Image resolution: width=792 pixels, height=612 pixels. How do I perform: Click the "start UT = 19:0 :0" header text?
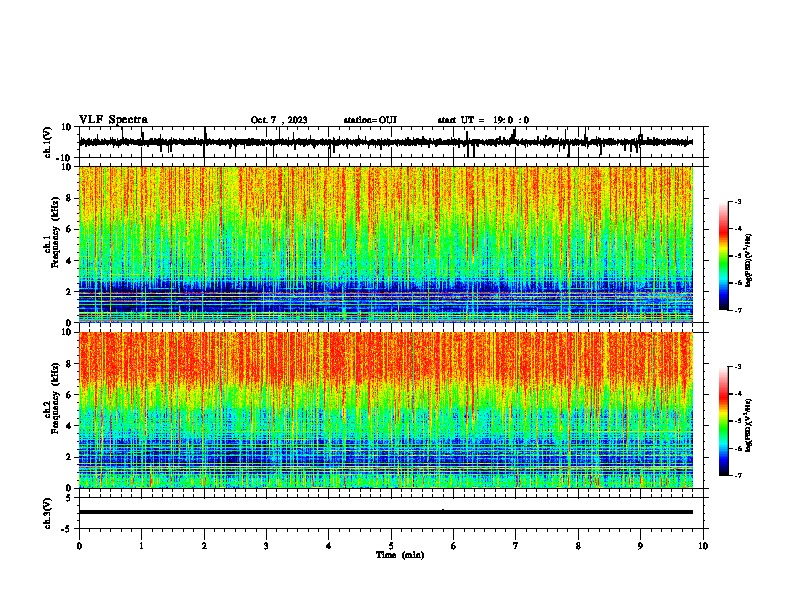coord(483,120)
